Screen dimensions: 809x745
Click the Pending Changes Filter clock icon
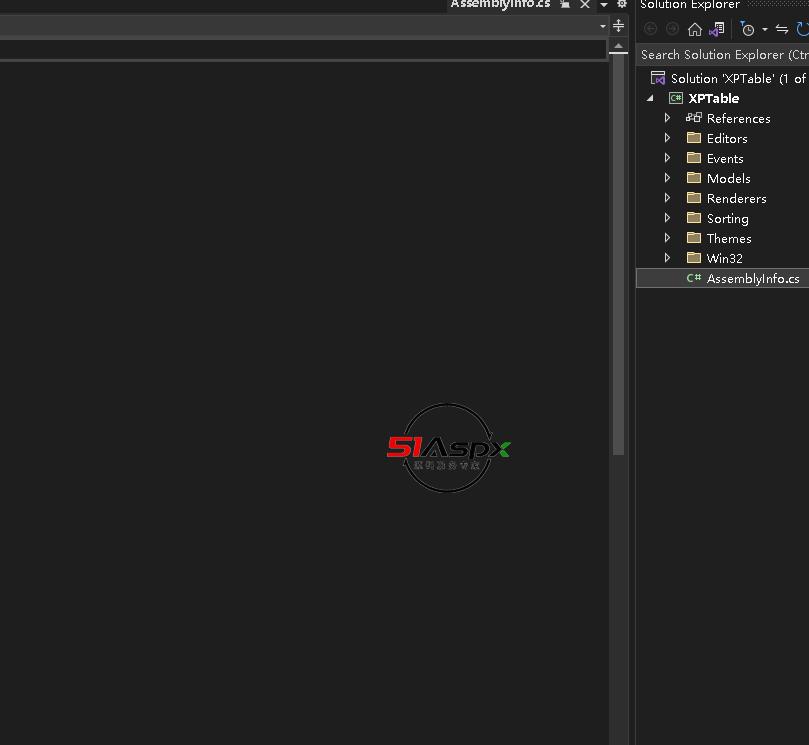[x=747, y=29]
